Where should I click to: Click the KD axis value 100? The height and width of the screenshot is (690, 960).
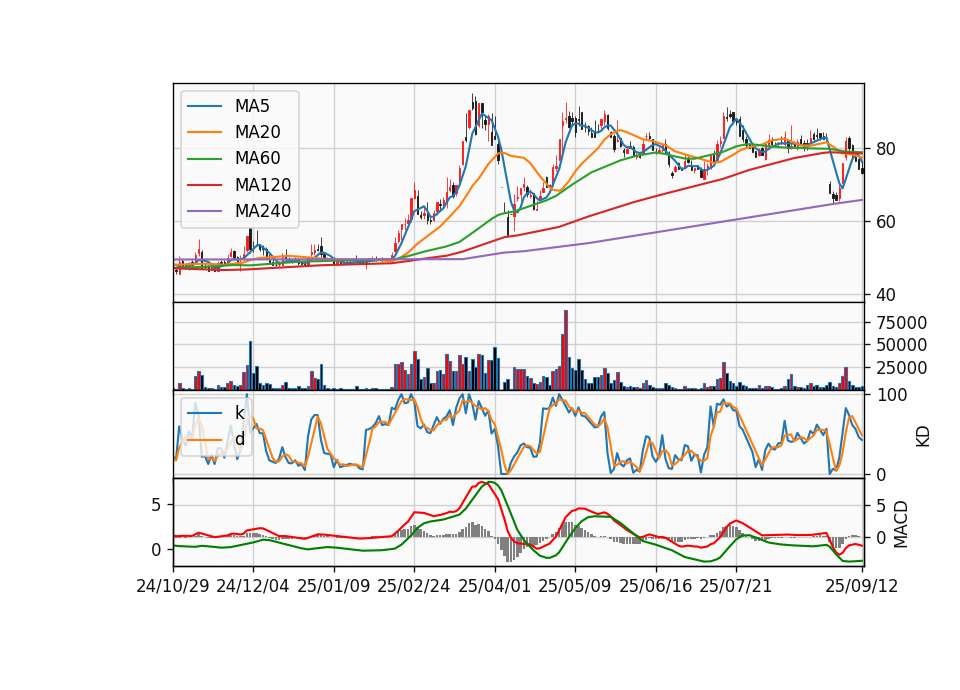[x=891, y=395]
